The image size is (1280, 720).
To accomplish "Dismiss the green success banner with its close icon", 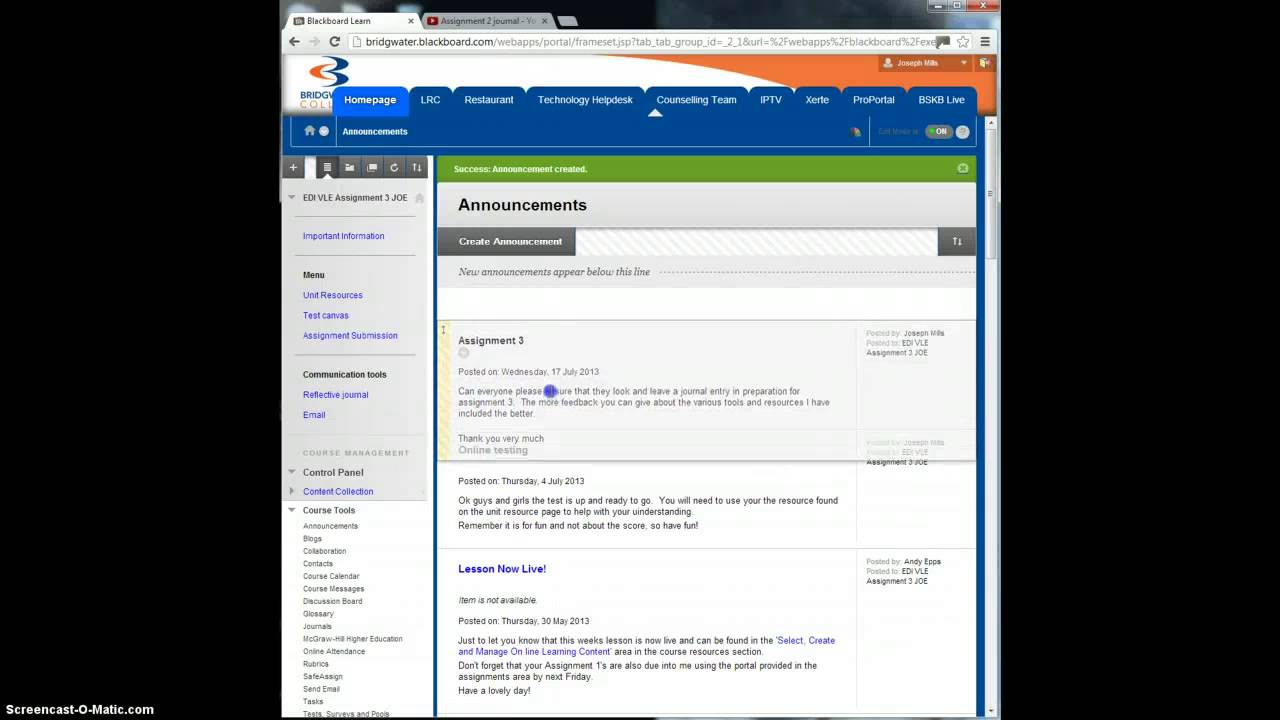I will coord(963,168).
